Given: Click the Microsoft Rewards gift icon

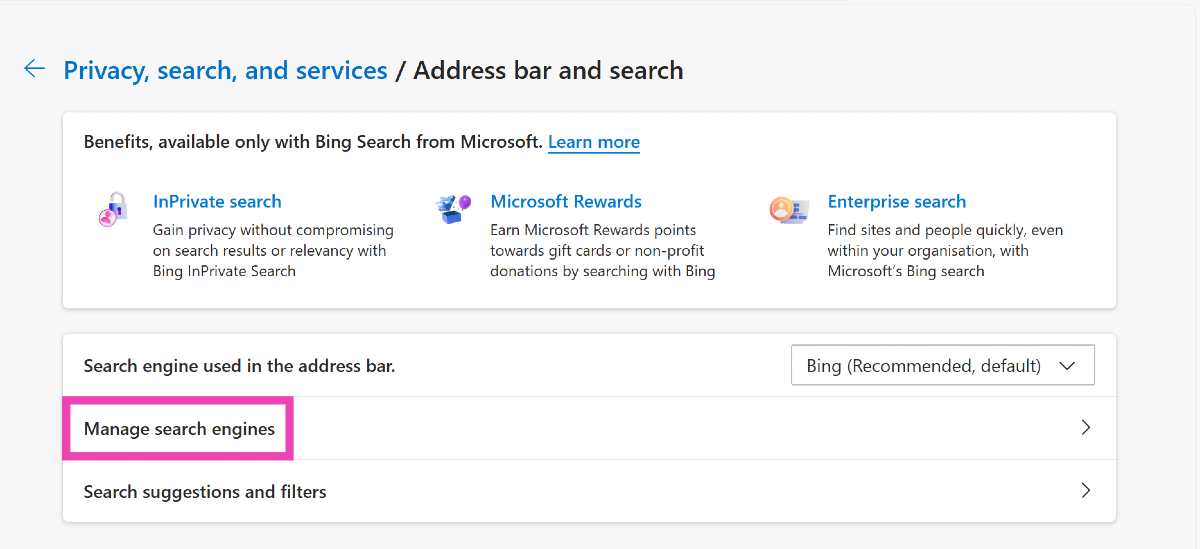Looking at the screenshot, I should point(452,209).
